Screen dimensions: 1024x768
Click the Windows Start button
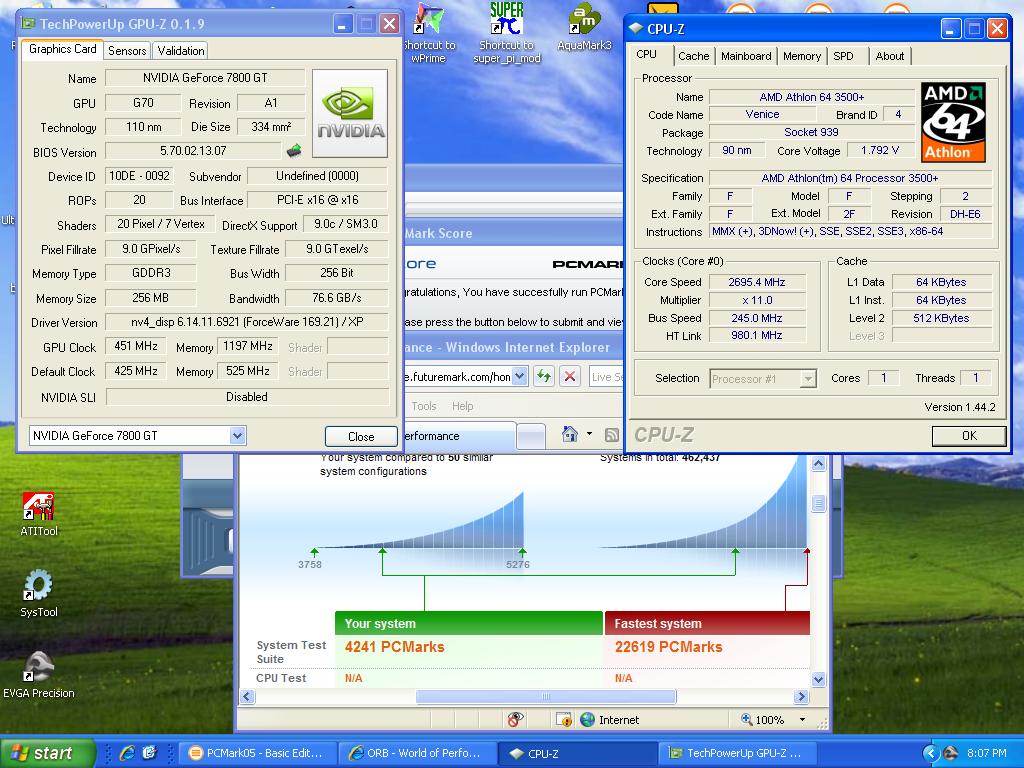[x=48, y=753]
